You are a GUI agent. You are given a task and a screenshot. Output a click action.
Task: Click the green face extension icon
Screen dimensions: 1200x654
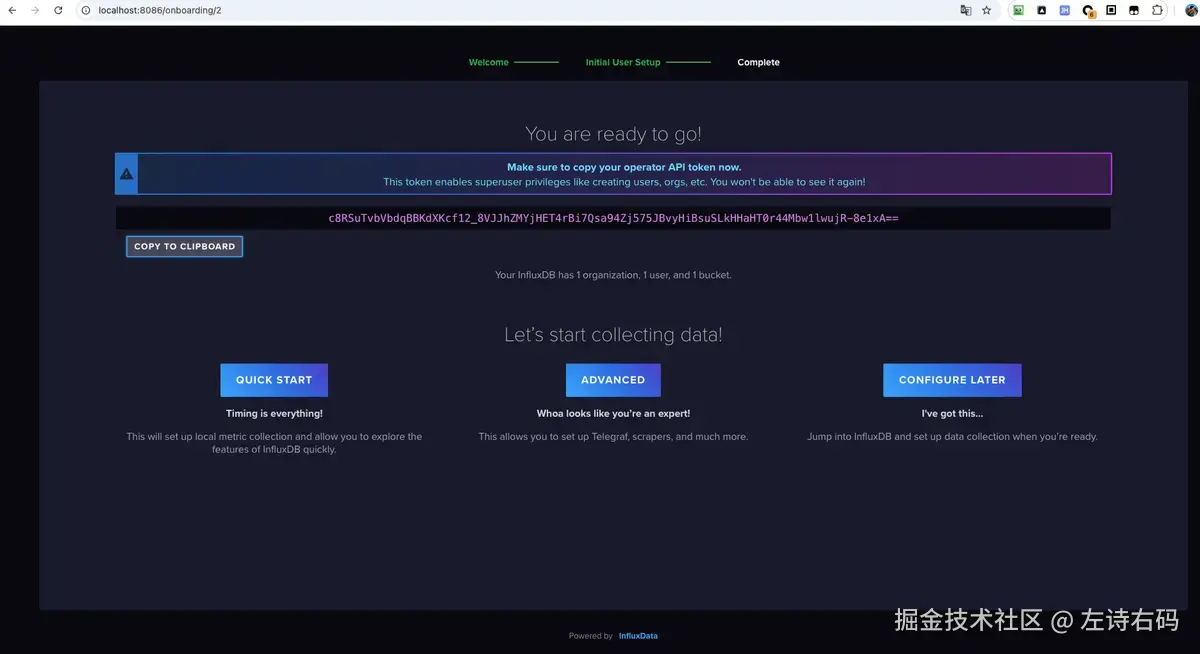coord(1018,10)
